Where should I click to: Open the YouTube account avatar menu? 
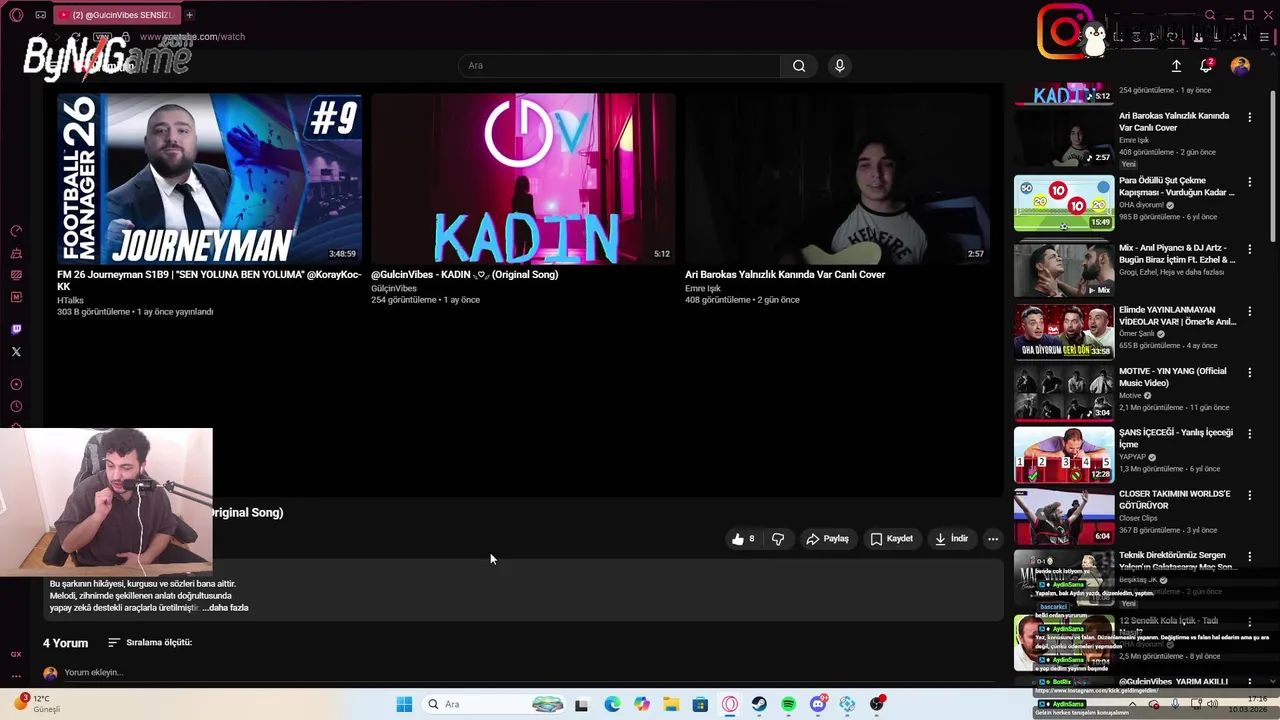(x=1240, y=66)
